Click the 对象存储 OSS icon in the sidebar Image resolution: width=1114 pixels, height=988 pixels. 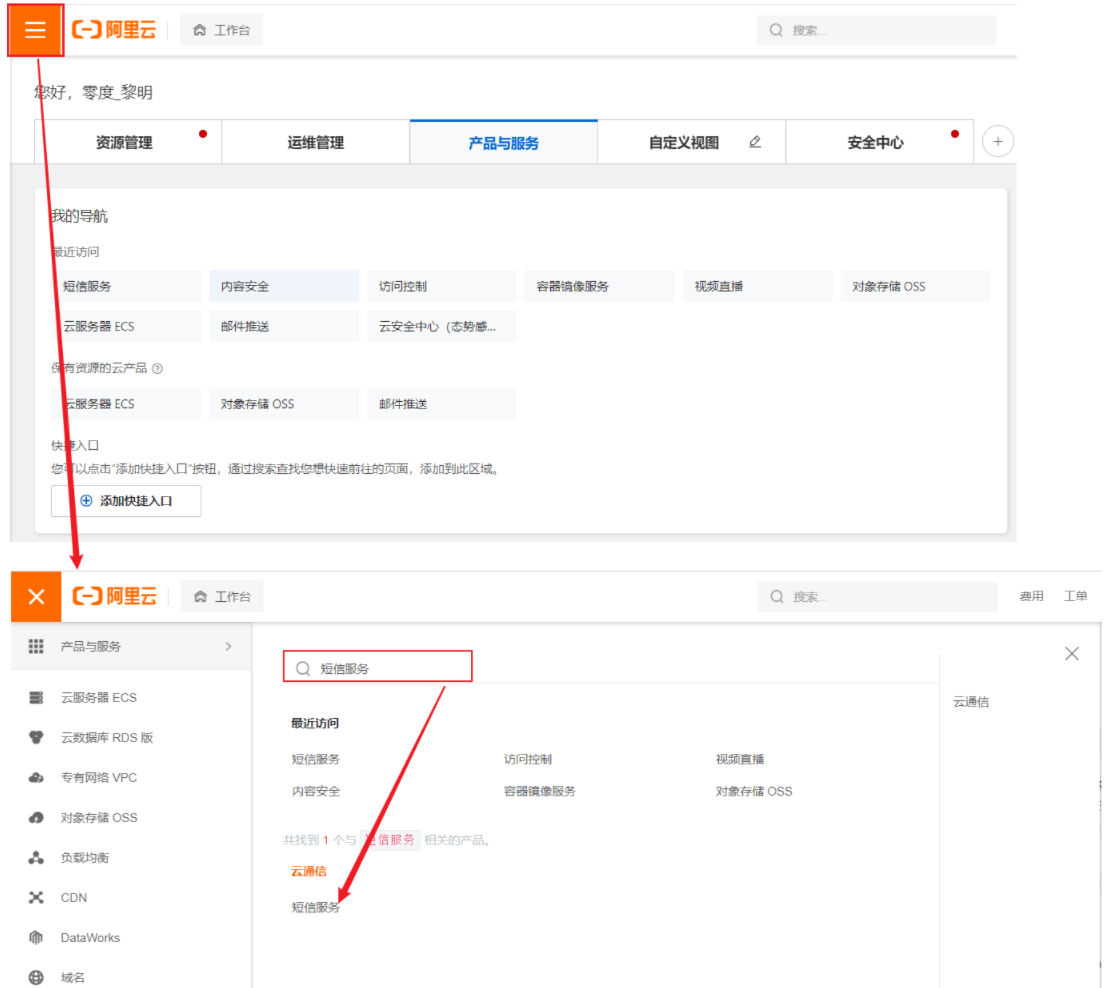[x=36, y=818]
